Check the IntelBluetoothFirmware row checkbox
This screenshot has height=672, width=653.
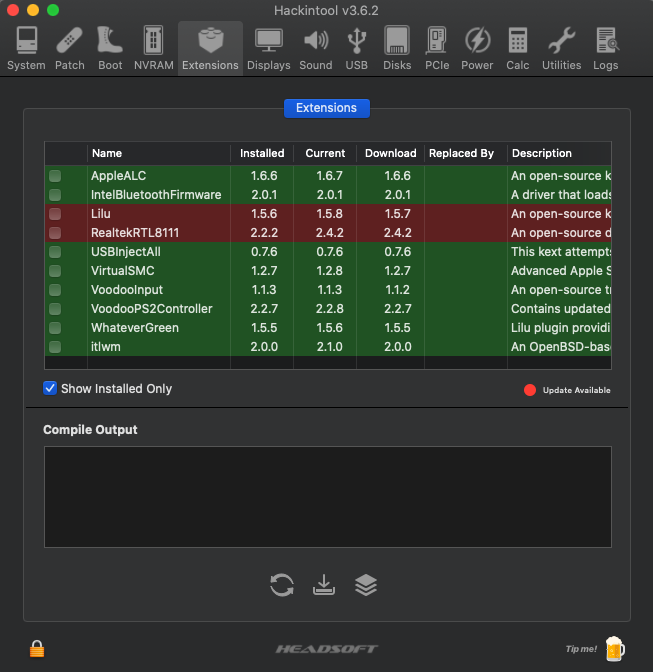[55, 195]
